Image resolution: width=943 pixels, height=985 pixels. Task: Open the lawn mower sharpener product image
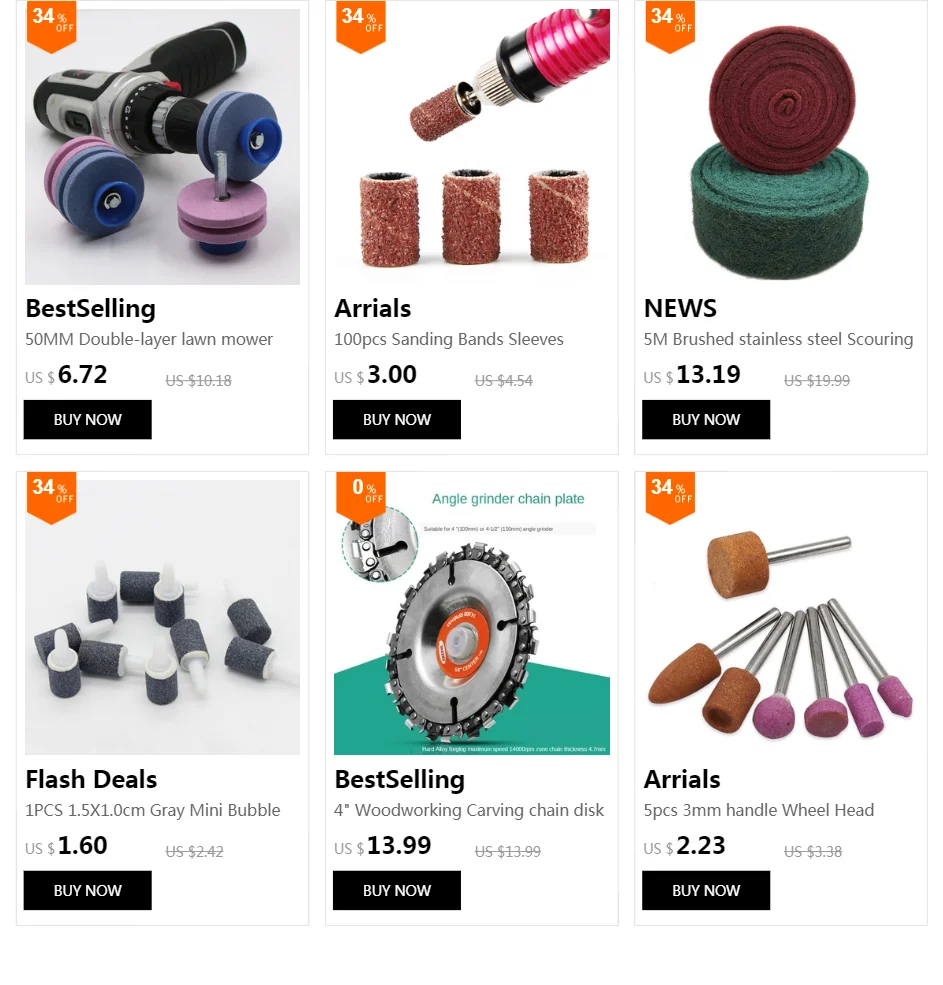pos(162,147)
